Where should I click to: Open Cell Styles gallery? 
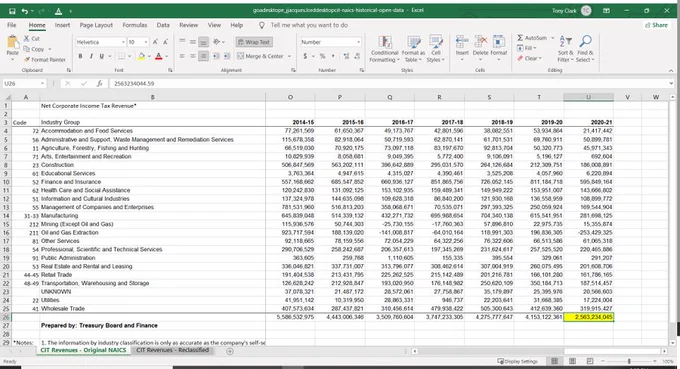435,49
